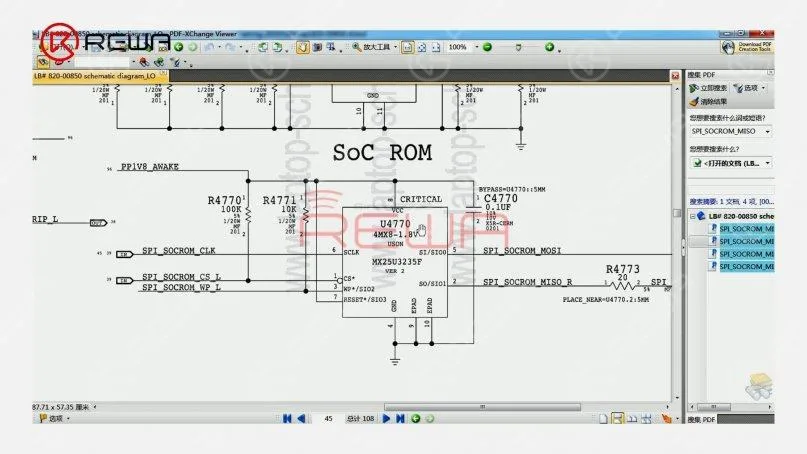807x454 pixels.
Task: Click the document horizontal scrollbar thumb
Action: 482,407
